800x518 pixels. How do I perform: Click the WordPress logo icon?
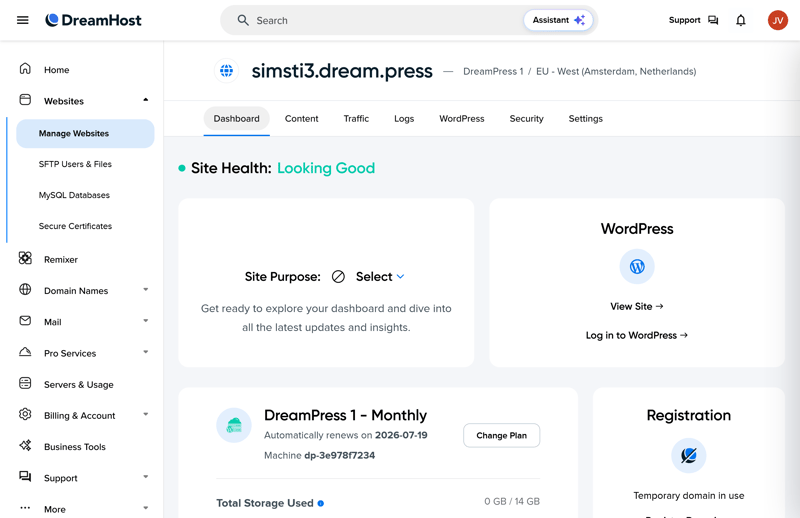(637, 266)
